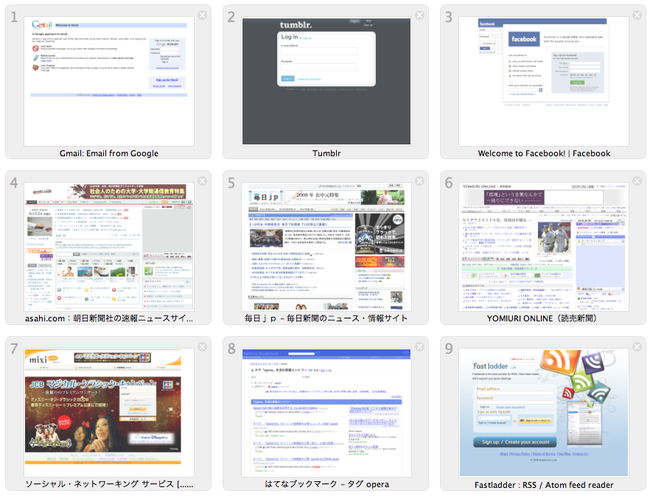Open the Tumblr login thumbnail

pos(326,81)
